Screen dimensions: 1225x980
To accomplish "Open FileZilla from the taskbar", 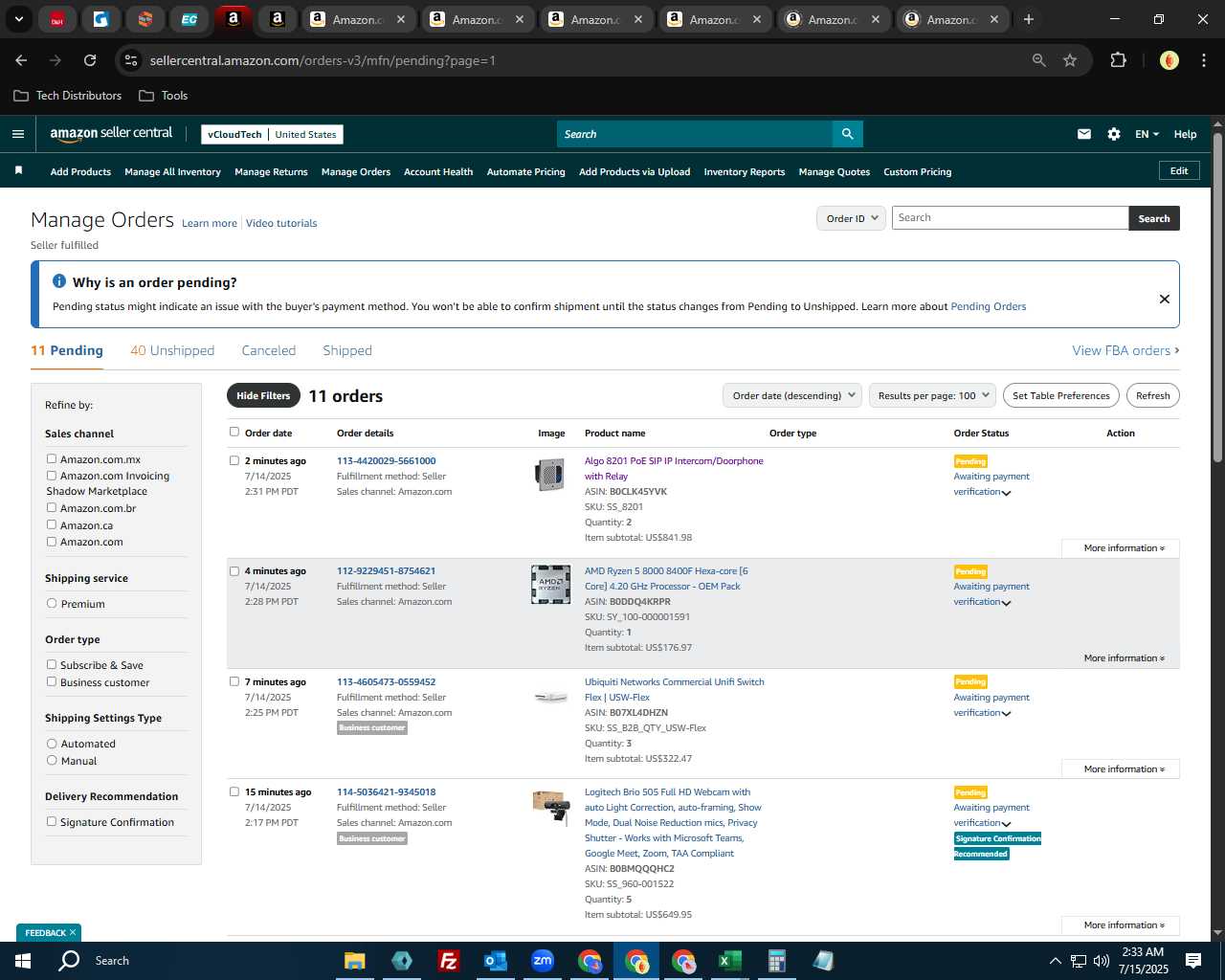I will pos(448,961).
